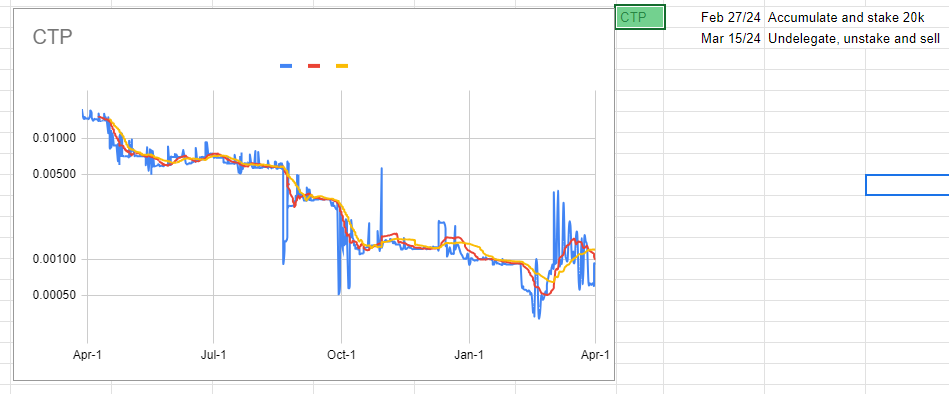Click the blue legend marker
The width and height of the screenshot is (949, 394).
click(286, 66)
